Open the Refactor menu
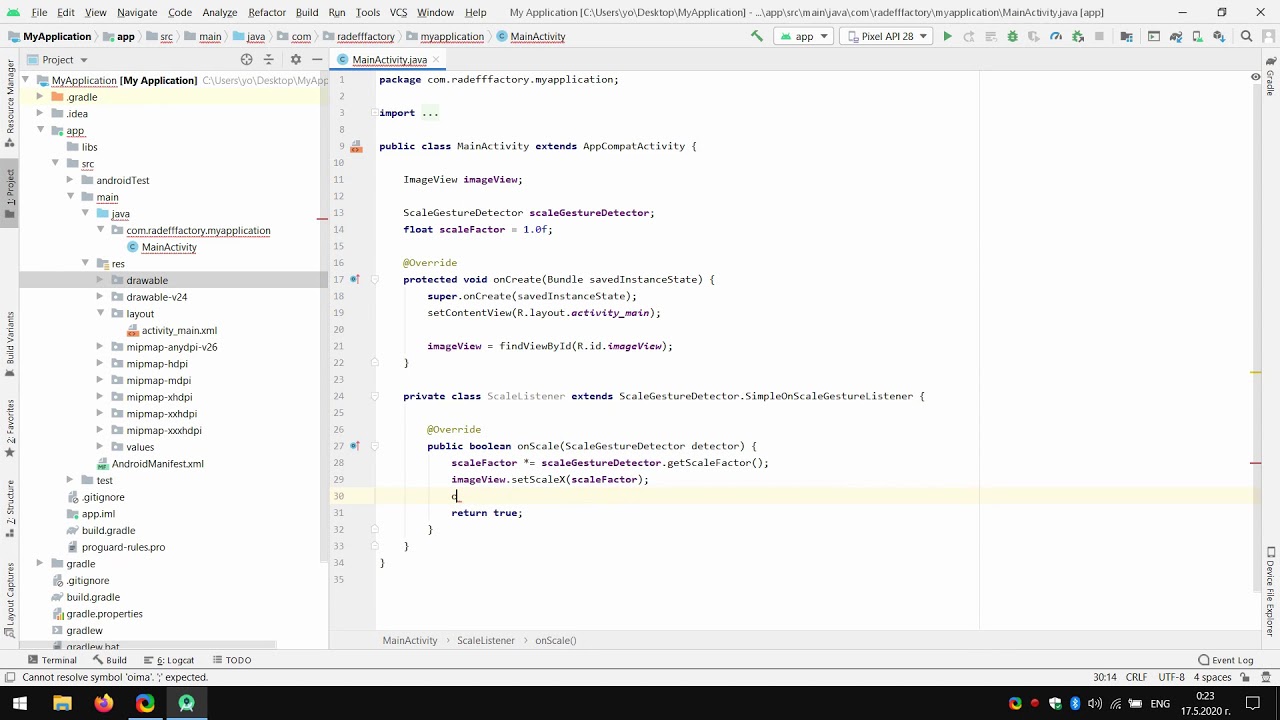Image resolution: width=1280 pixels, height=720 pixels. coord(267,12)
